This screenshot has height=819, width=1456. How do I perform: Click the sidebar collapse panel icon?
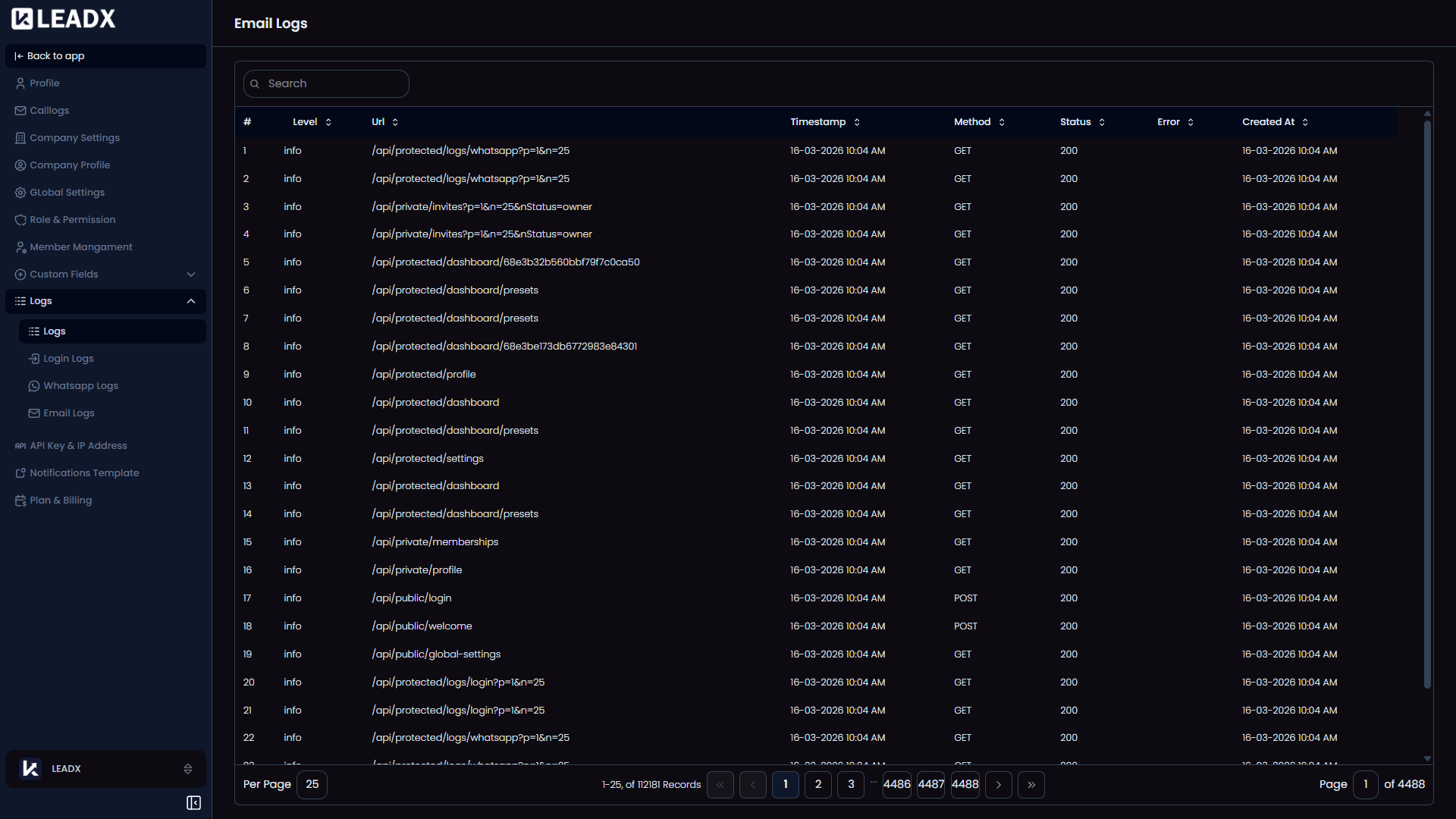193,802
